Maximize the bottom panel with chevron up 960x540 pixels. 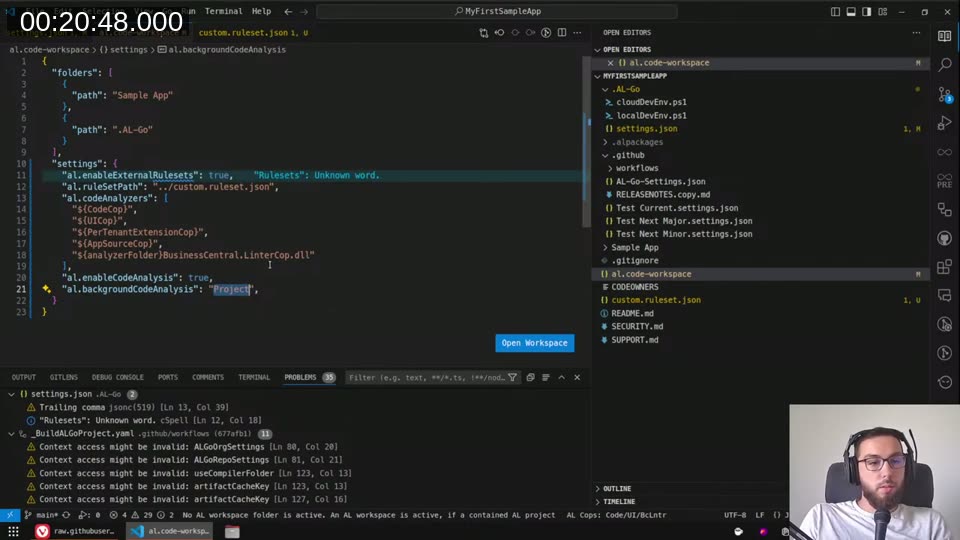click(561, 378)
